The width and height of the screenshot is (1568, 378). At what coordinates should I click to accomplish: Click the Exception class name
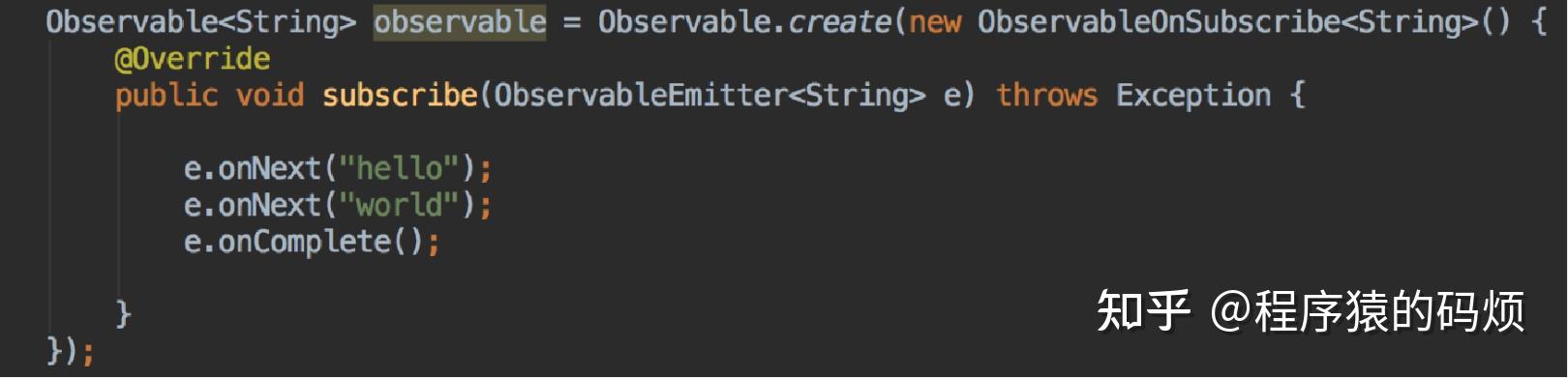pyautogui.click(x=1193, y=95)
